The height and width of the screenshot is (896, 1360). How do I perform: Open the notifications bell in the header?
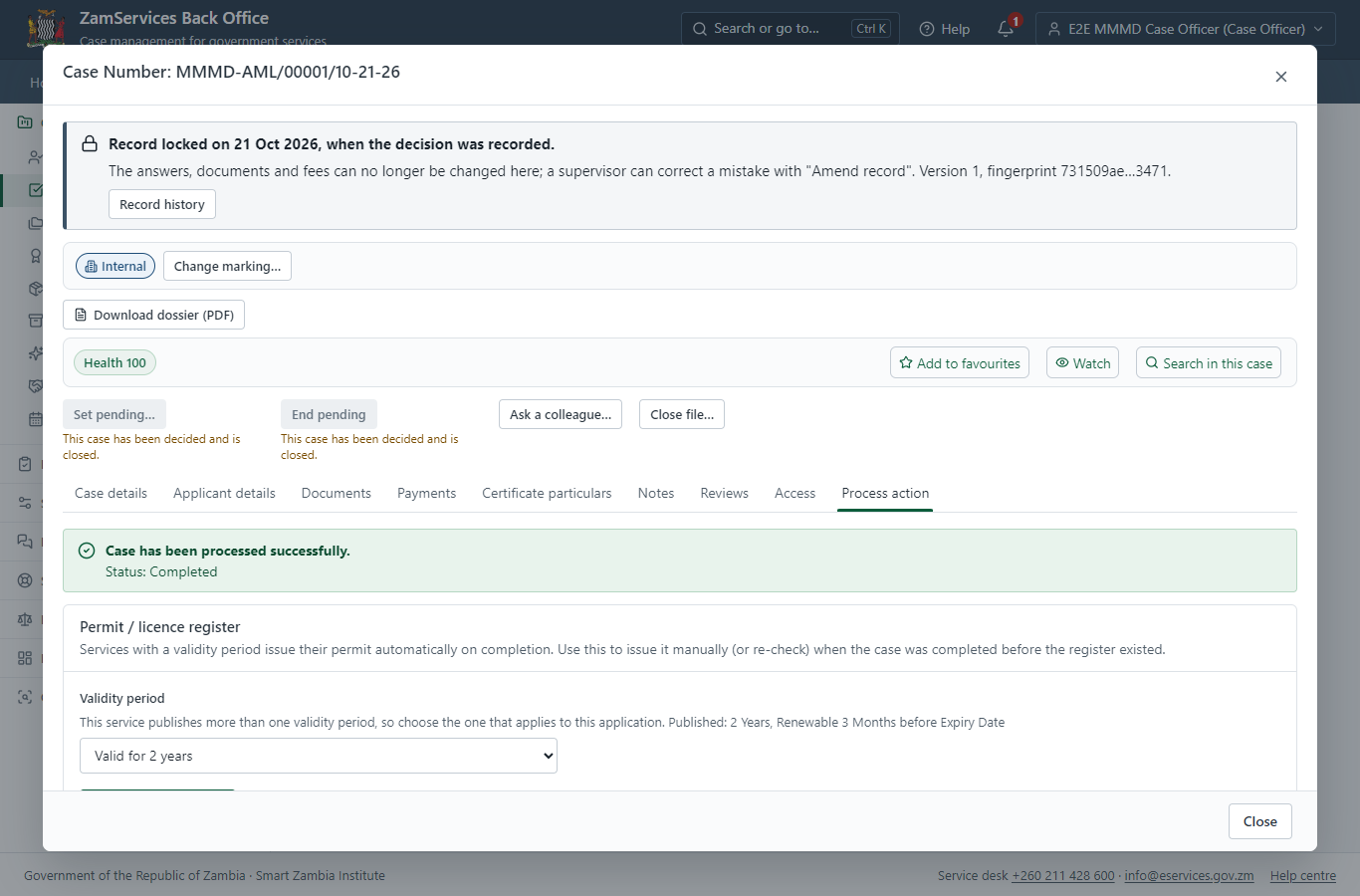tap(1006, 29)
